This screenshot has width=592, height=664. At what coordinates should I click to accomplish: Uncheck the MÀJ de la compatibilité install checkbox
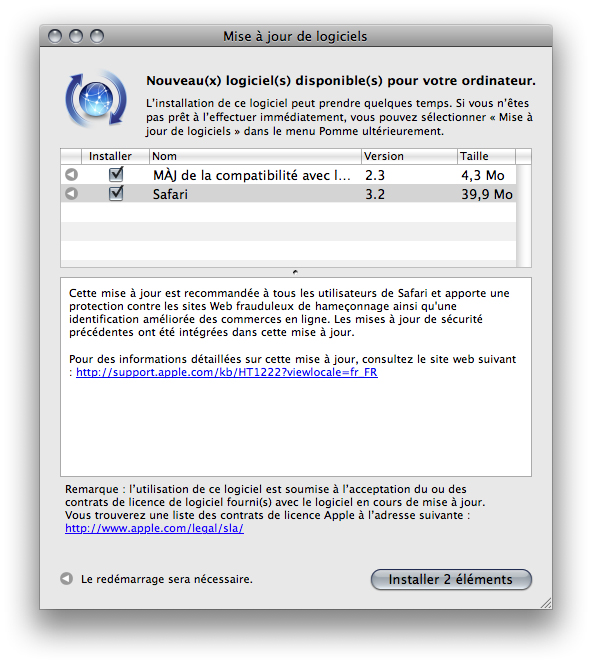point(116,174)
